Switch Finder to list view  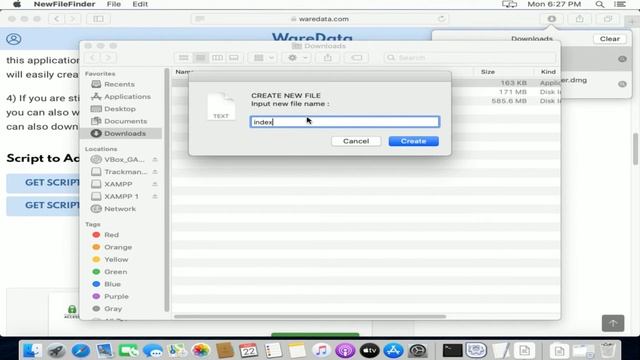[x=200, y=58]
